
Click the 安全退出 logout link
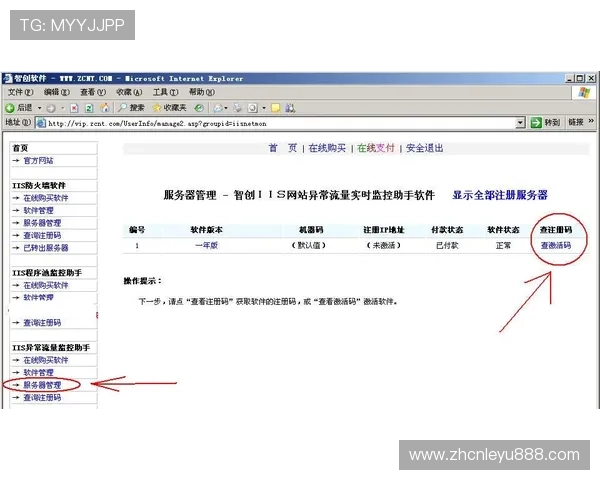[x=424, y=148]
